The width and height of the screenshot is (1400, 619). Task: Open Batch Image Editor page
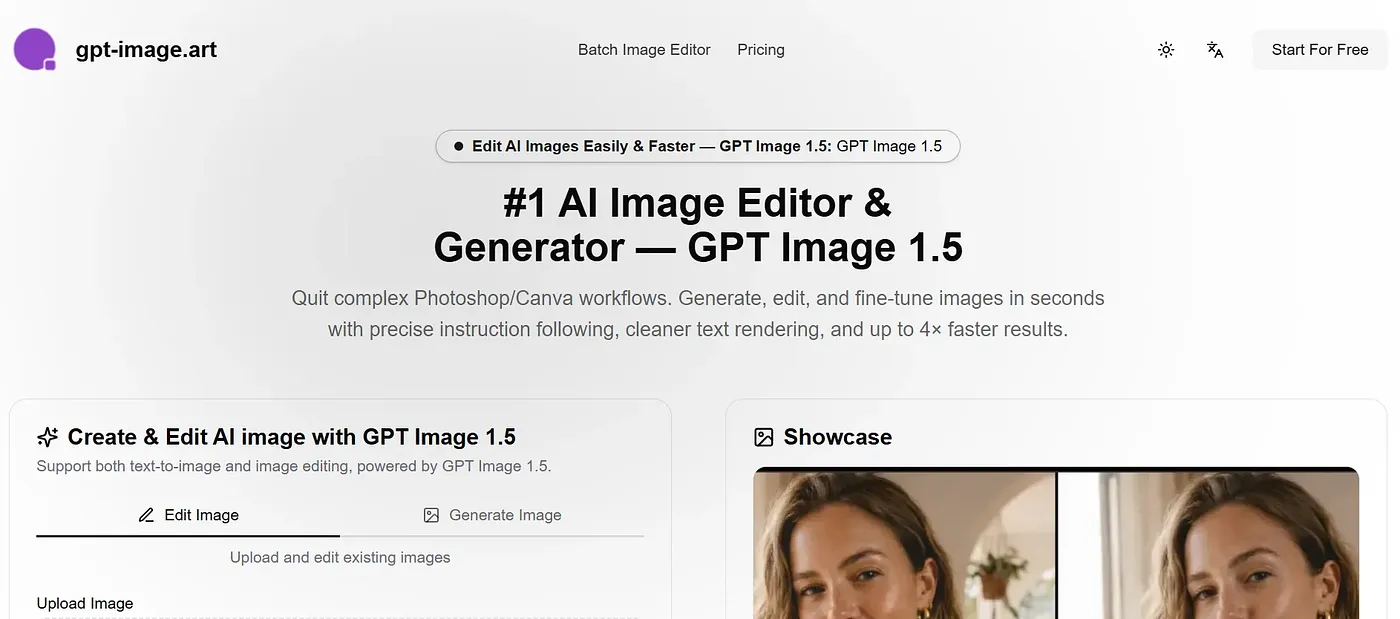point(644,50)
